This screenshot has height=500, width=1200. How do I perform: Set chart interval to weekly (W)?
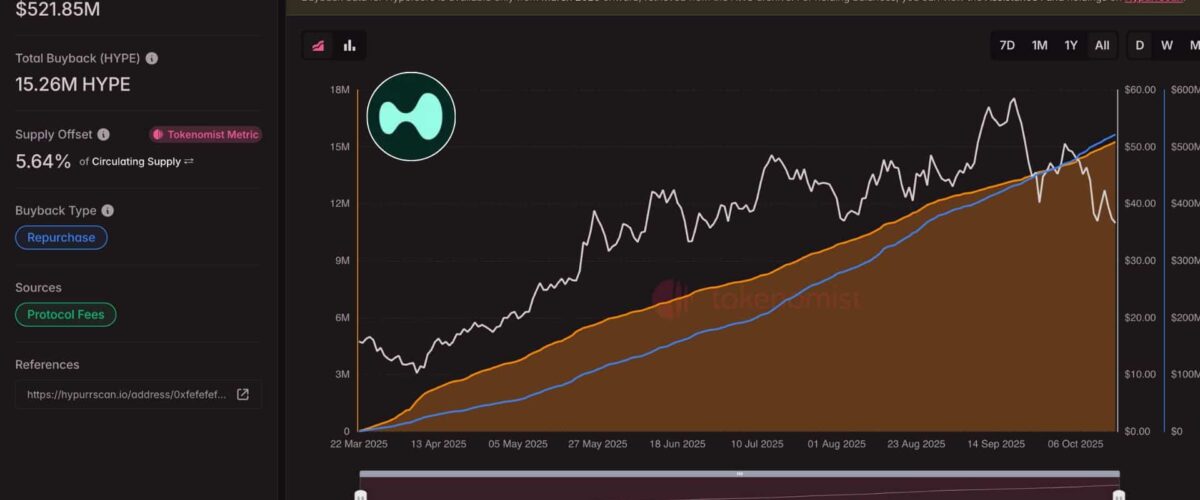point(1167,45)
